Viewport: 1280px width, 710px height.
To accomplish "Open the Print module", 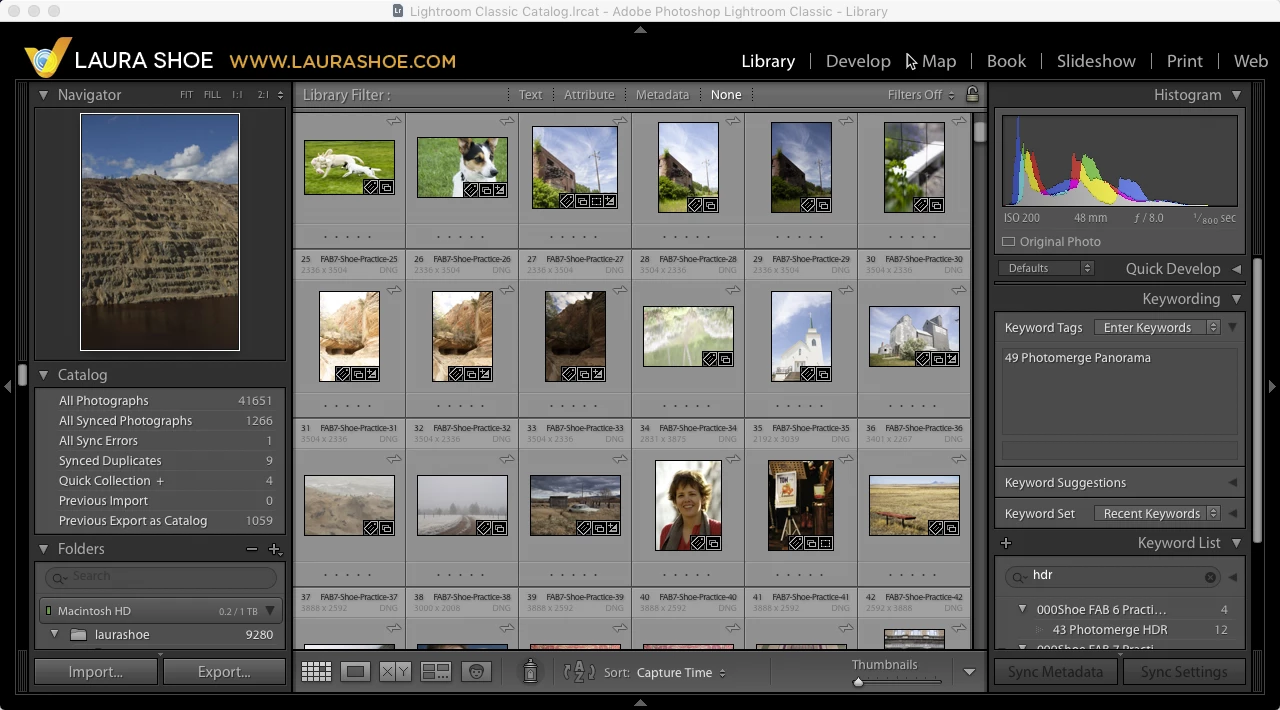I will coord(1185,61).
